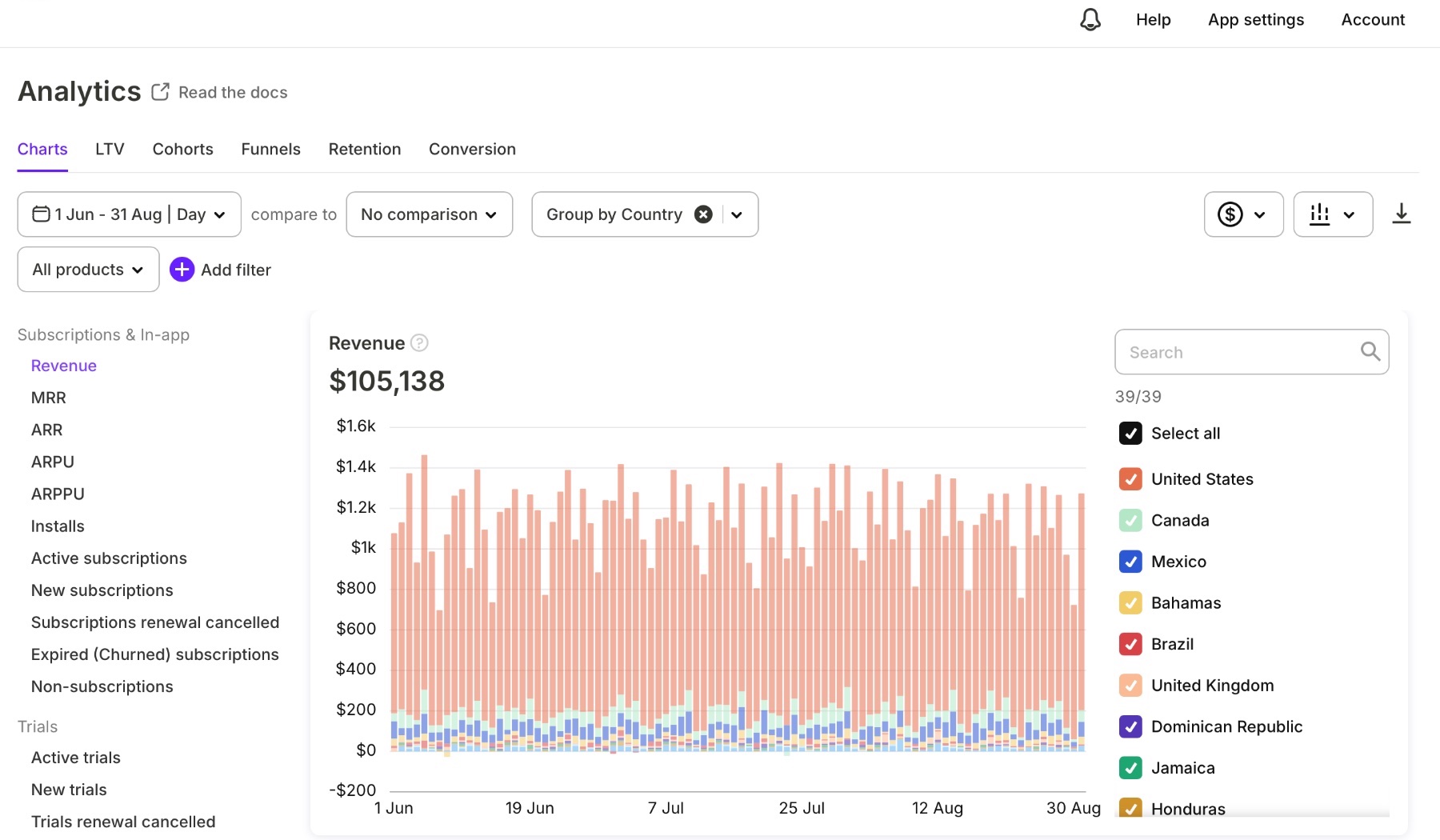
Task: Open the currency dollar dropdown
Action: (x=1243, y=214)
